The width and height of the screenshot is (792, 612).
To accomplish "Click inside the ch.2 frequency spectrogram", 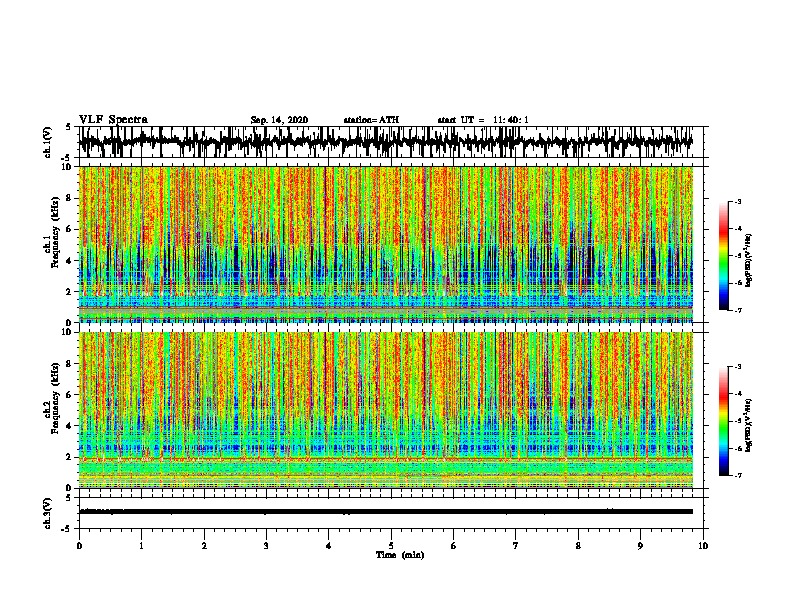I will [x=386, y=410].
